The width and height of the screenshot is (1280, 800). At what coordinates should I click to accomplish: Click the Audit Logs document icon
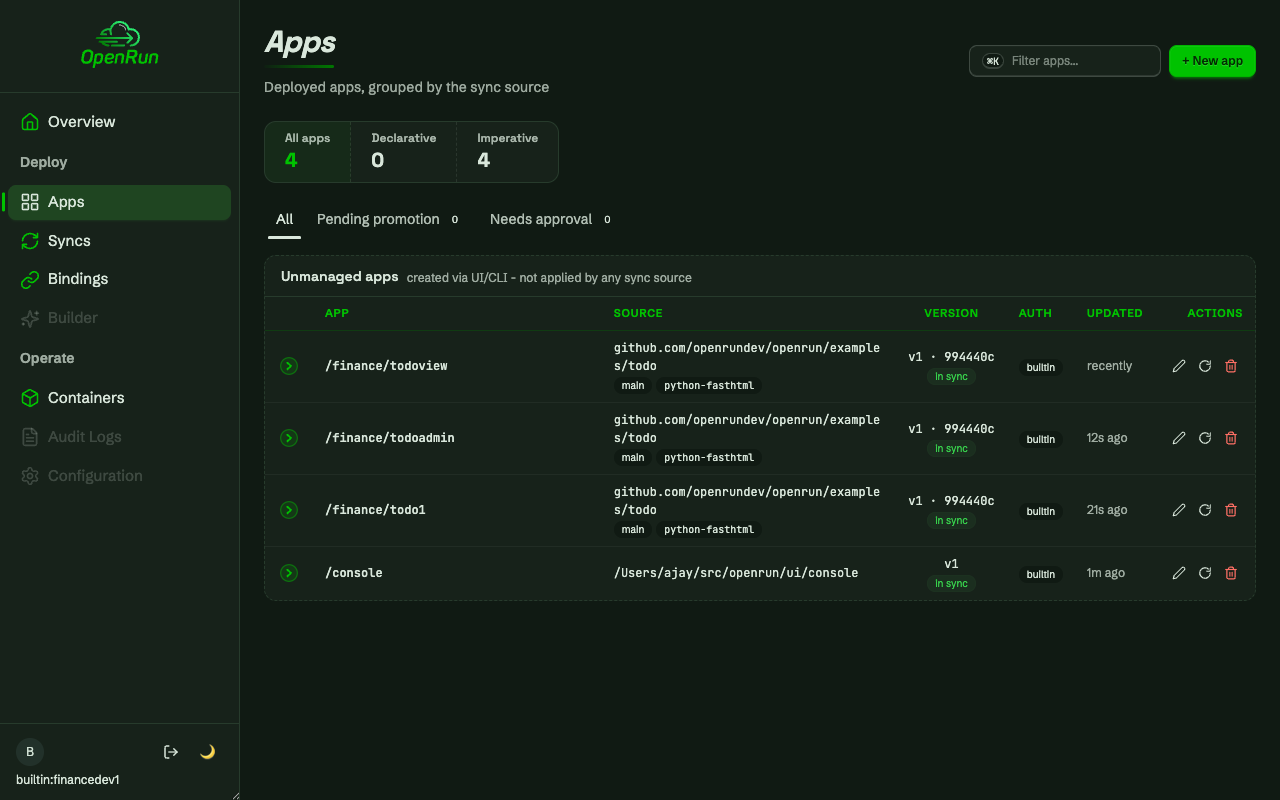tap(30, 437)
